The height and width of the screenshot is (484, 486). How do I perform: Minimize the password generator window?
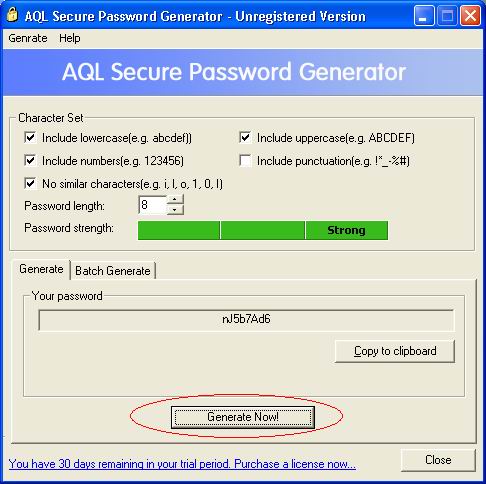click(424, 16)
